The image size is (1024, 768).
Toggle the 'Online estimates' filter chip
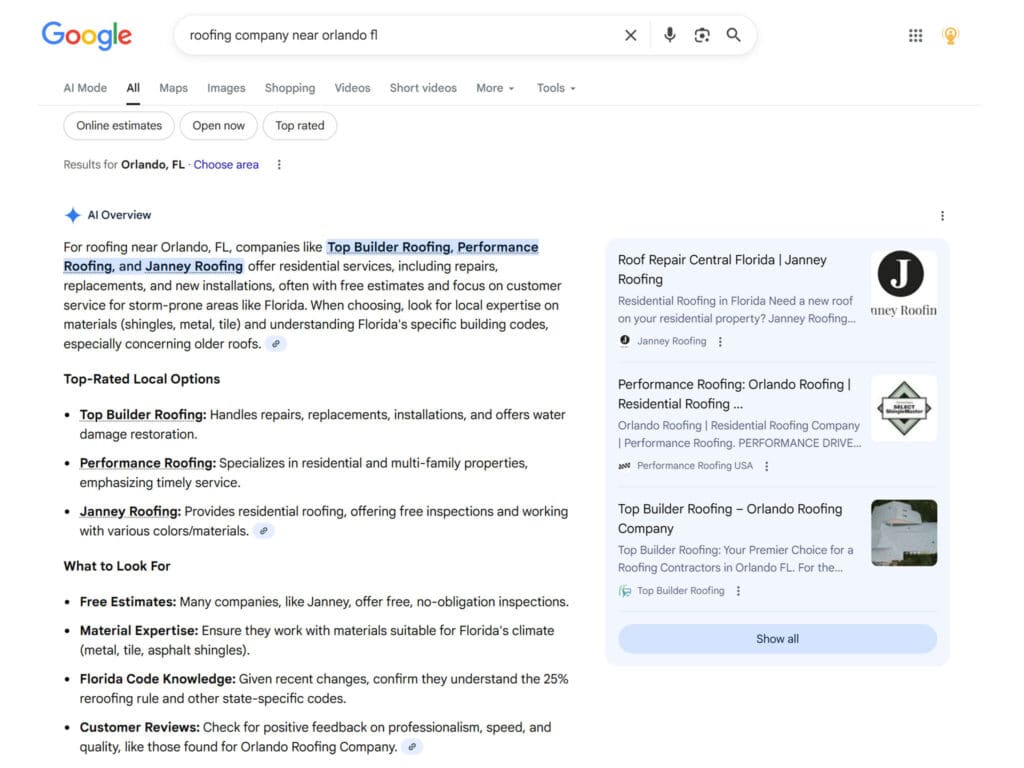[x=119, y=125]
